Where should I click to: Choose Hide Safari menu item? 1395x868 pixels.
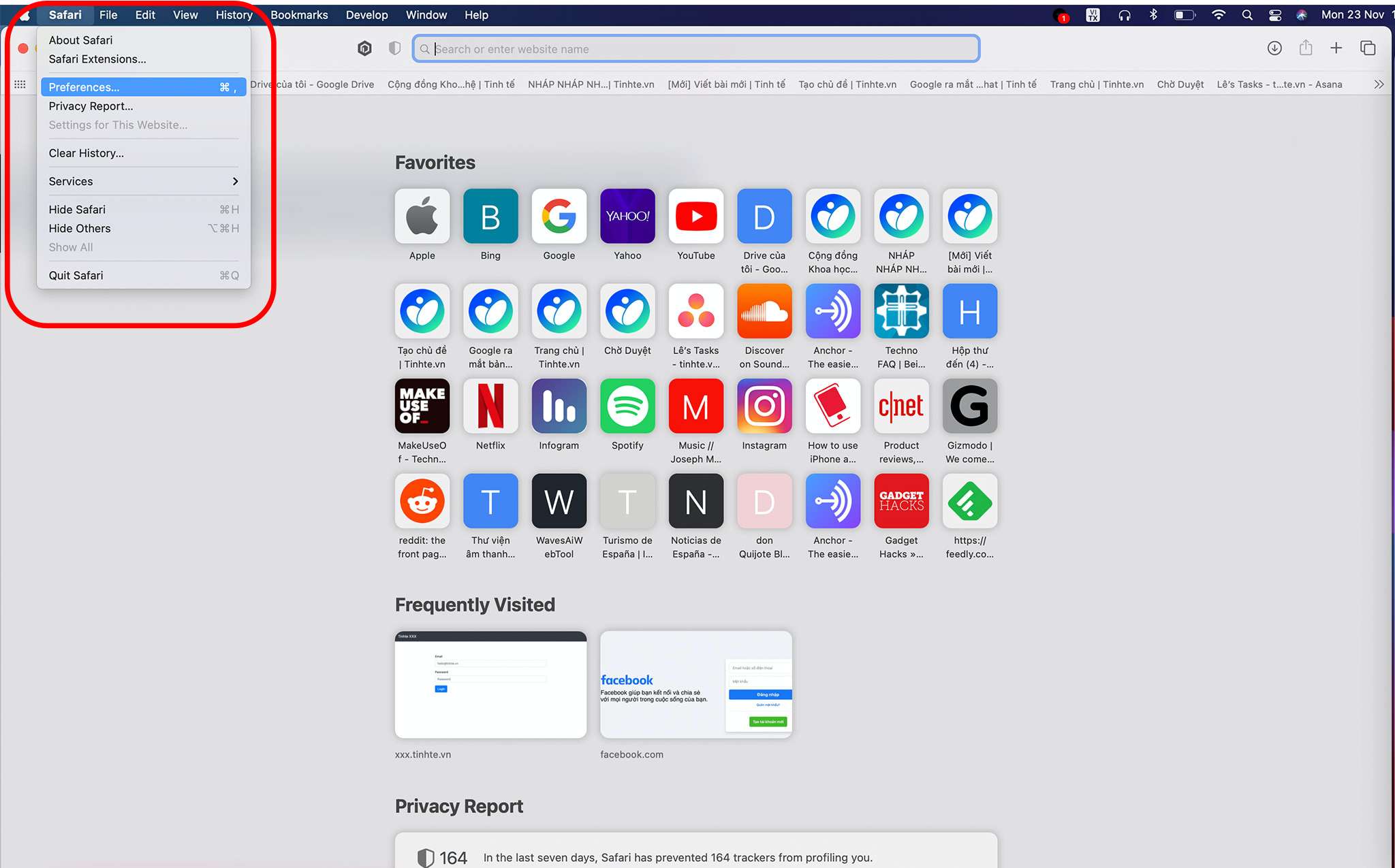(143, 210)
